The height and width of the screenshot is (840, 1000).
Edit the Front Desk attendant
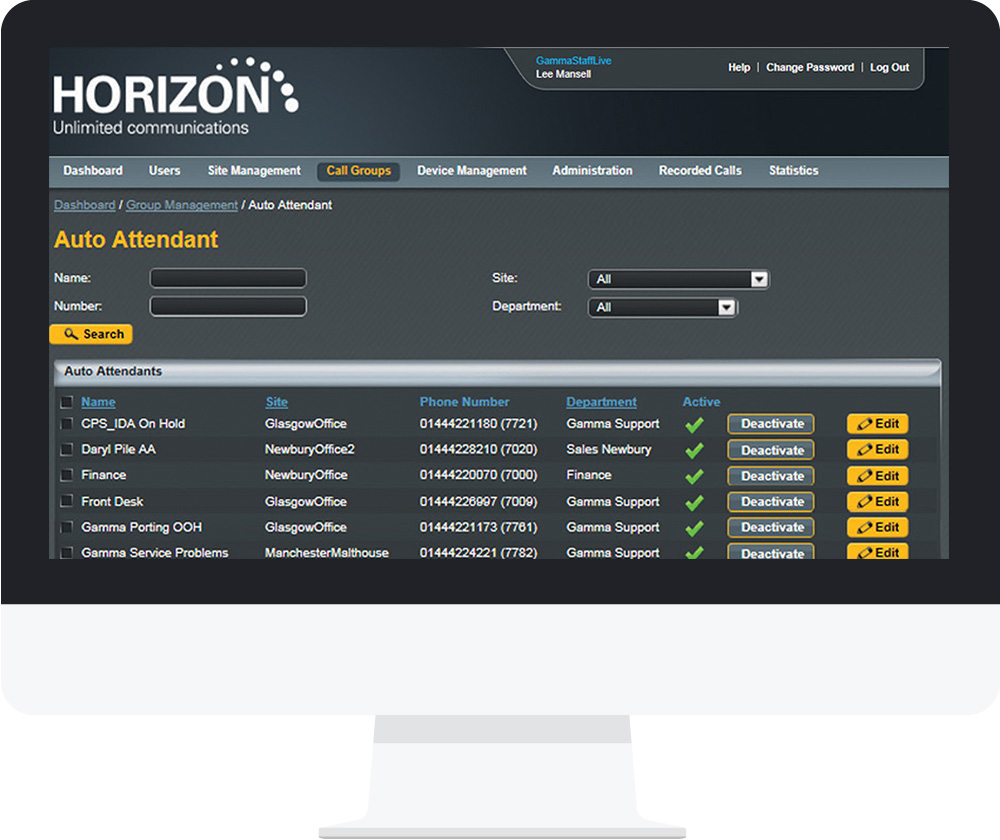tap(878, 501)
